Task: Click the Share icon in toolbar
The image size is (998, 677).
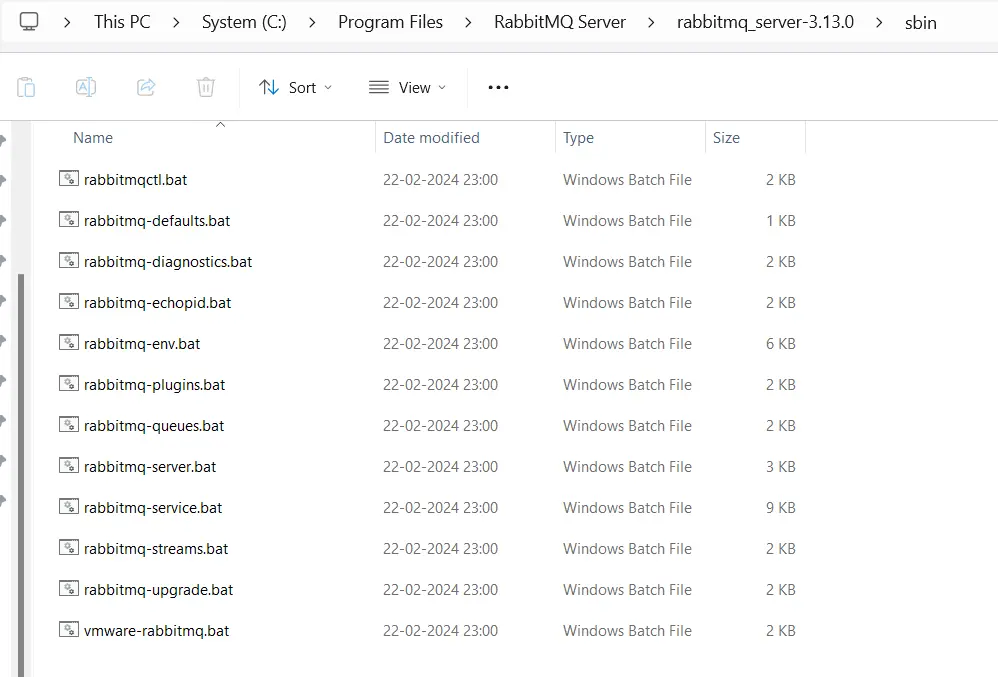Action: (146, 87)
